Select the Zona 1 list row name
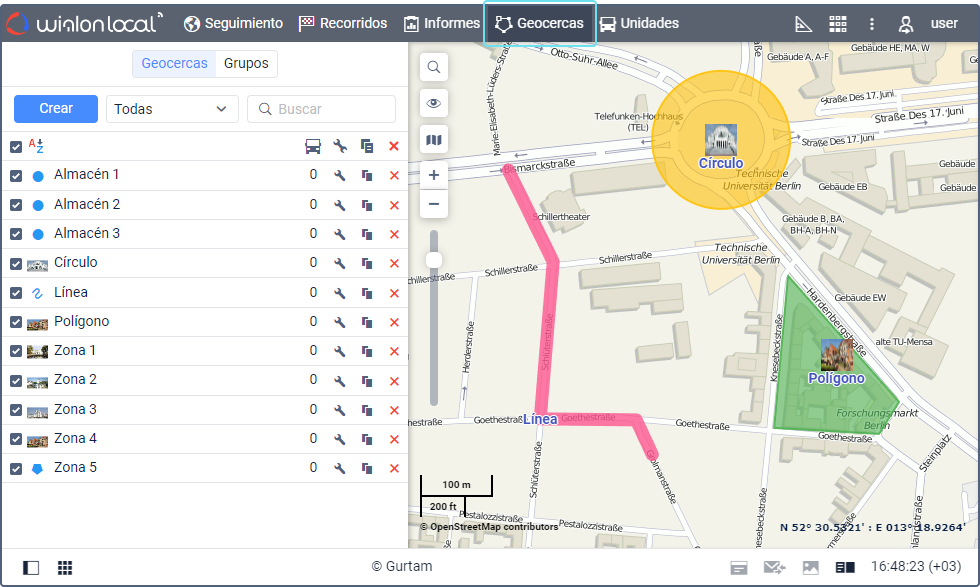This screenshot has height=587, width=980. point(75,351)
